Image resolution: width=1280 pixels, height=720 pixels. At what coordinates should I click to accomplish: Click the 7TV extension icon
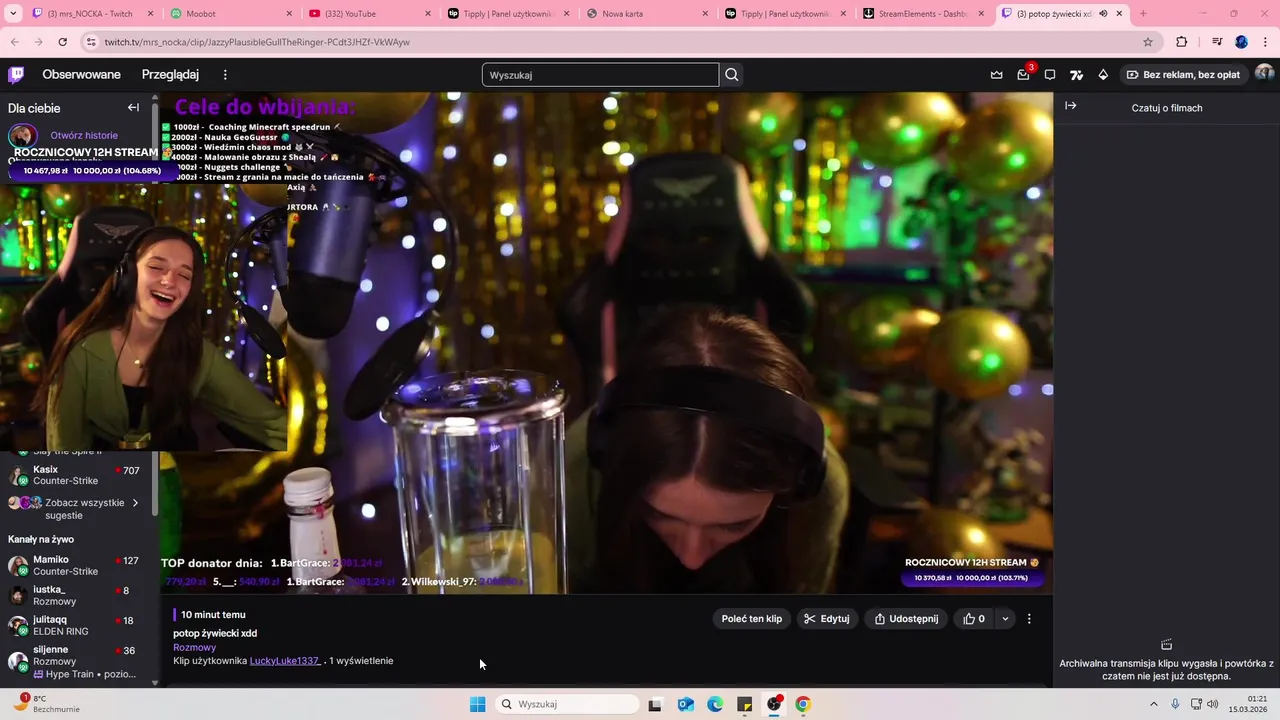[1076, 74]
